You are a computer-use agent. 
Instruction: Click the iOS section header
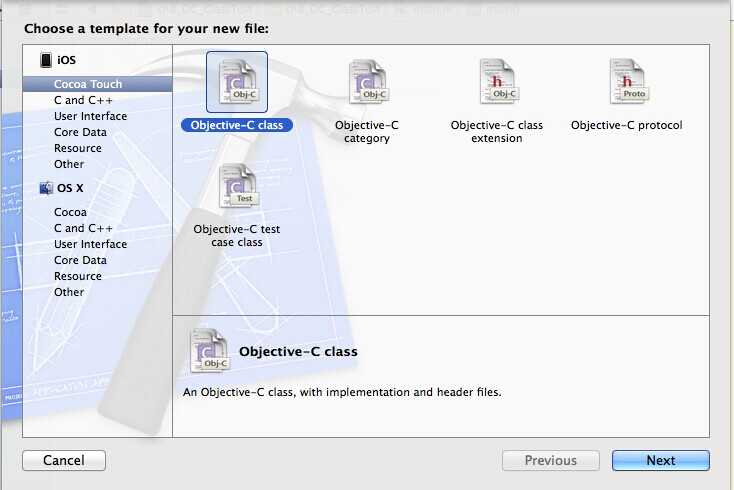66,60
